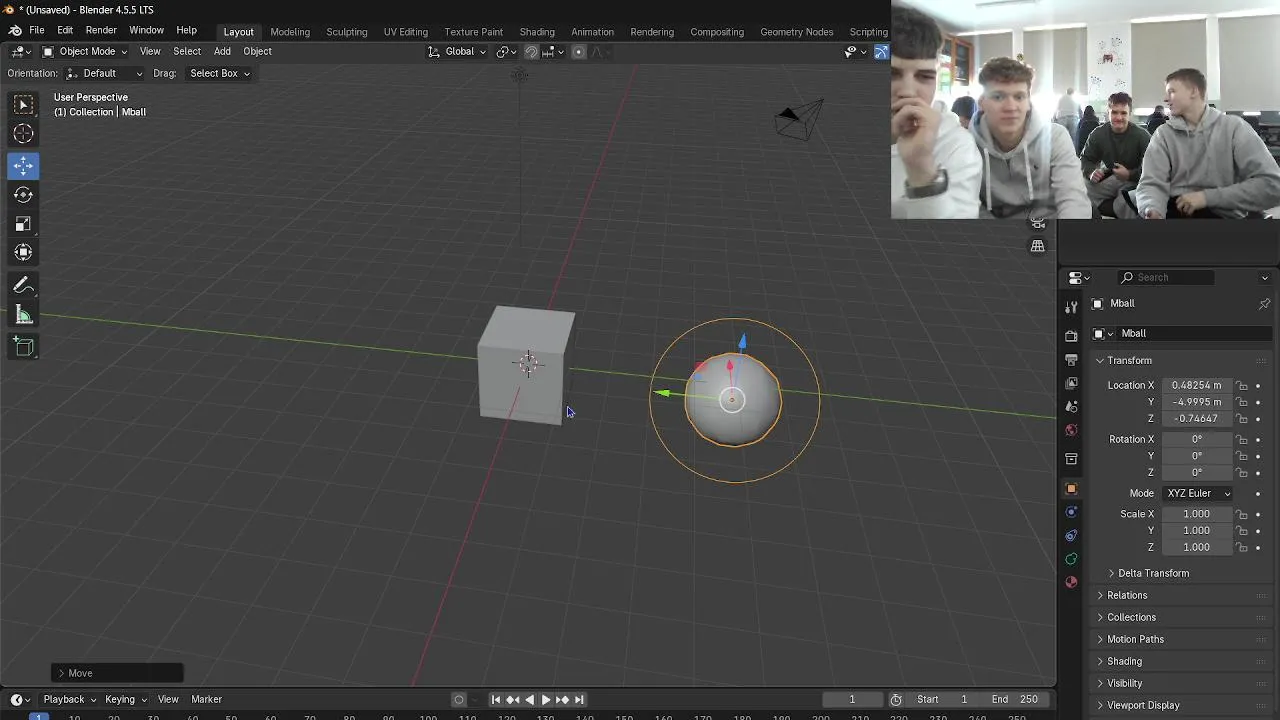Open XYZ Euler rotation mode dropdown
Viewport: 1280px width, 720px height.
(x=1197, y=494)
